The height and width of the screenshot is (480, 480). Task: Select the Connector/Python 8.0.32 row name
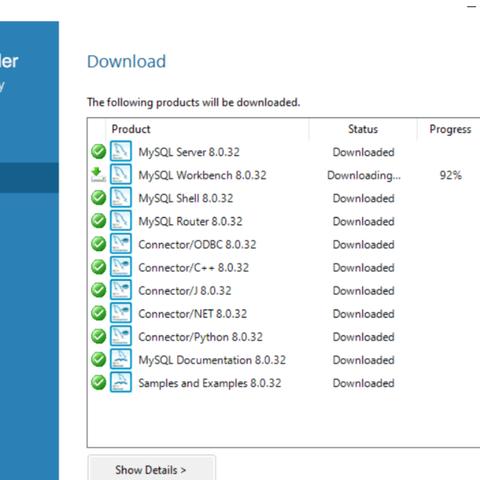pos(200,337)
